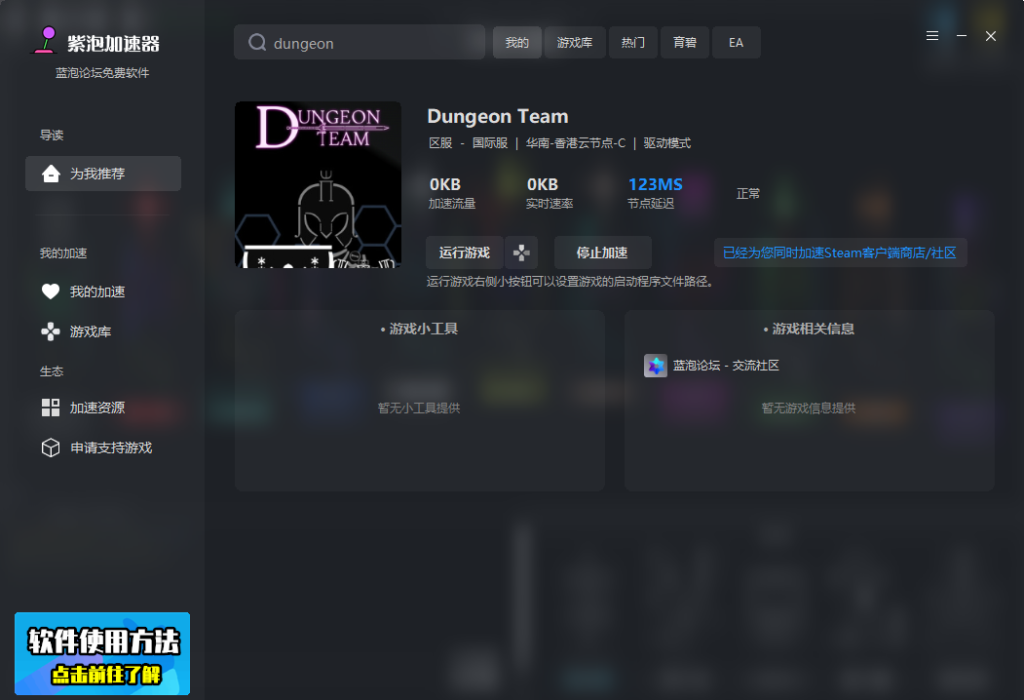
Task: Click the 加速流量 traffic label
Action: coord(452,204)
